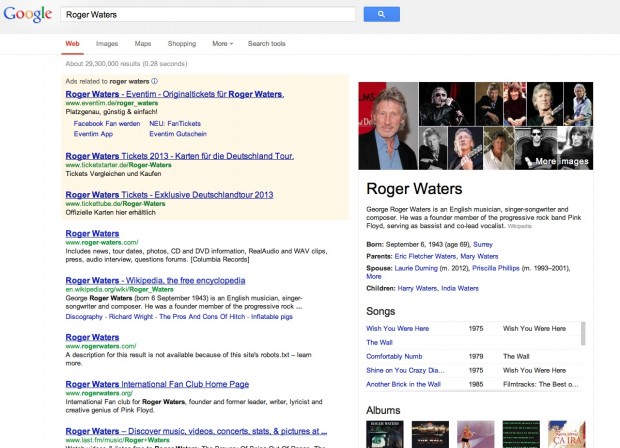Select The Wall song entry
Image resolution: width=620 pixels, height=448 pixels.
(x=379, y=342)
